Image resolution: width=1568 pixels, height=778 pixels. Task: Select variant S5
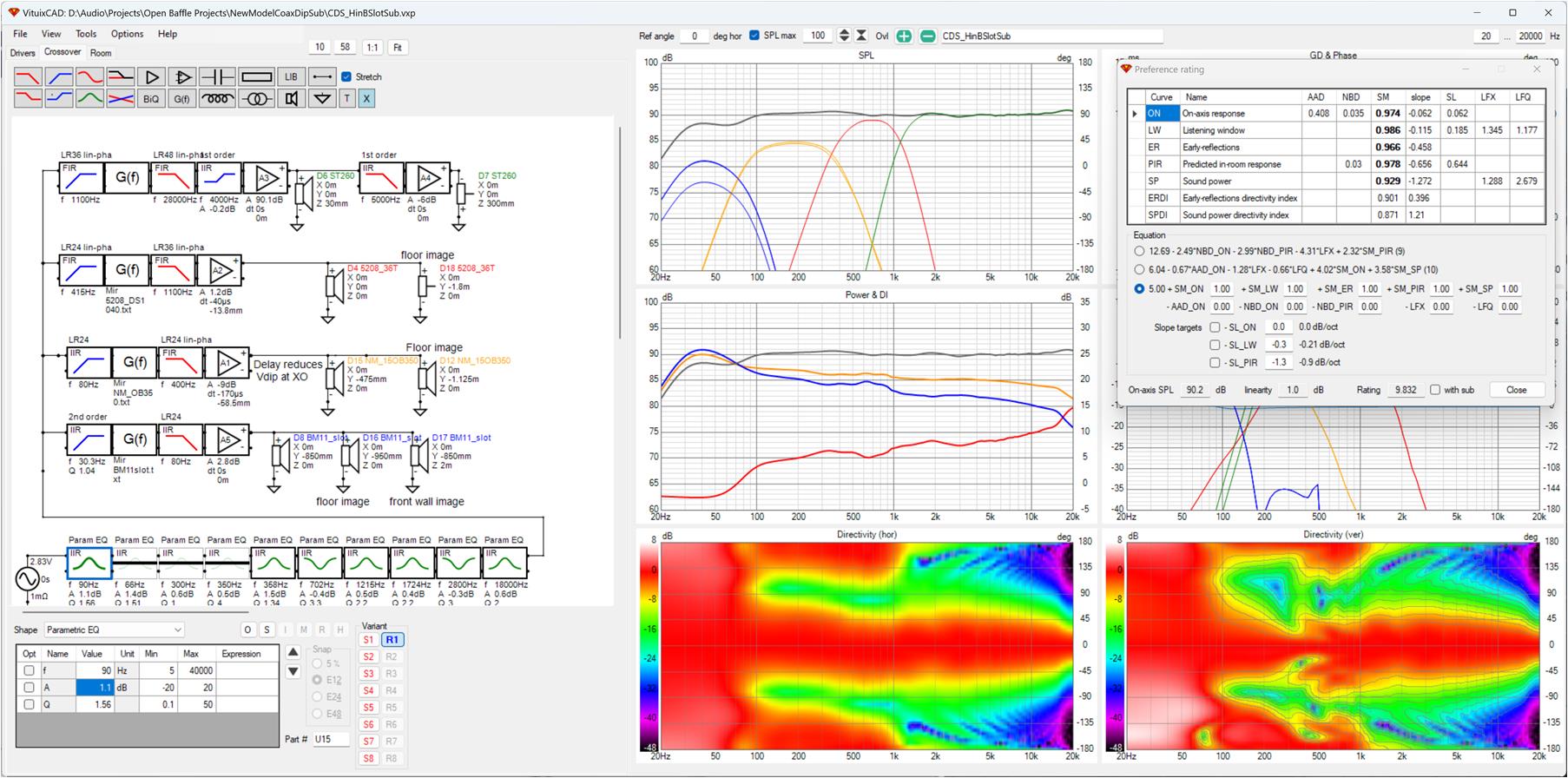[368, 708]
